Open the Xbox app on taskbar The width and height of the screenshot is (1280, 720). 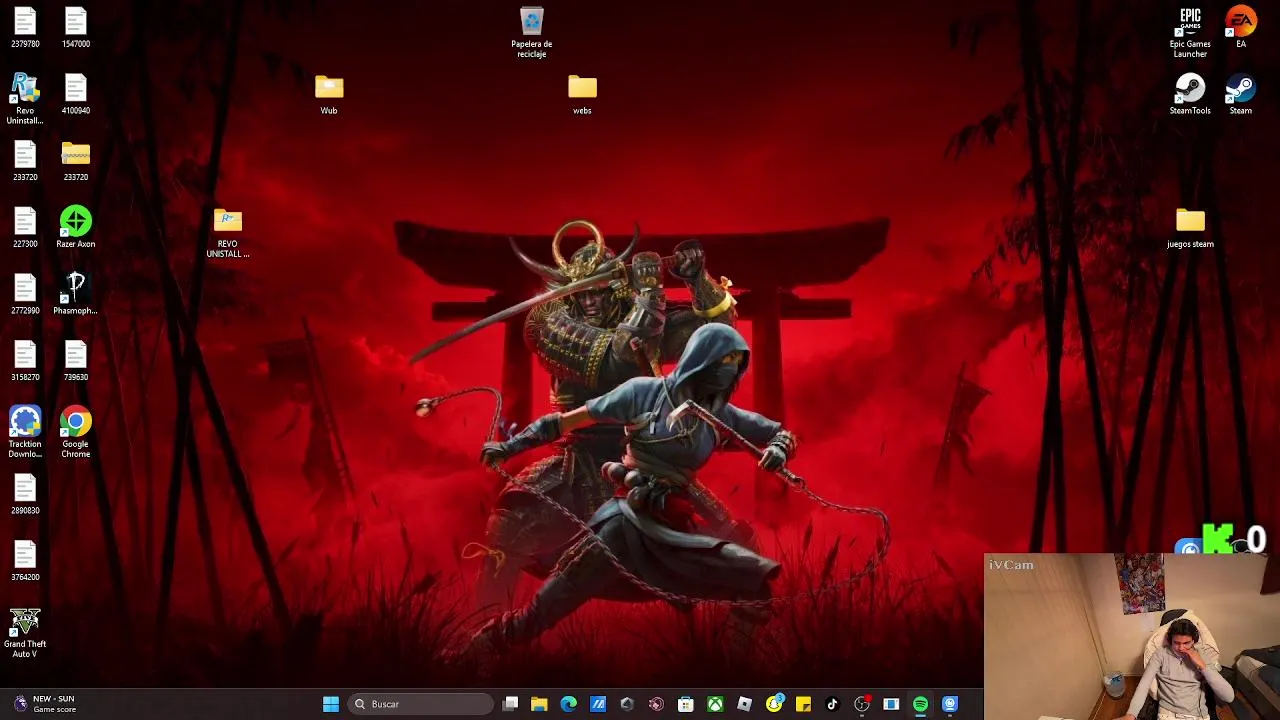[x=715, y=704]
